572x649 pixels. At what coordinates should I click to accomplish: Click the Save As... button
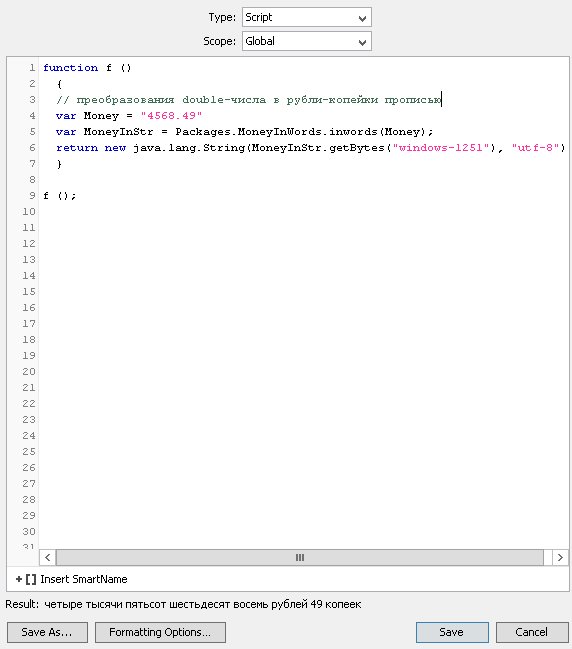(x=47, y=632)
